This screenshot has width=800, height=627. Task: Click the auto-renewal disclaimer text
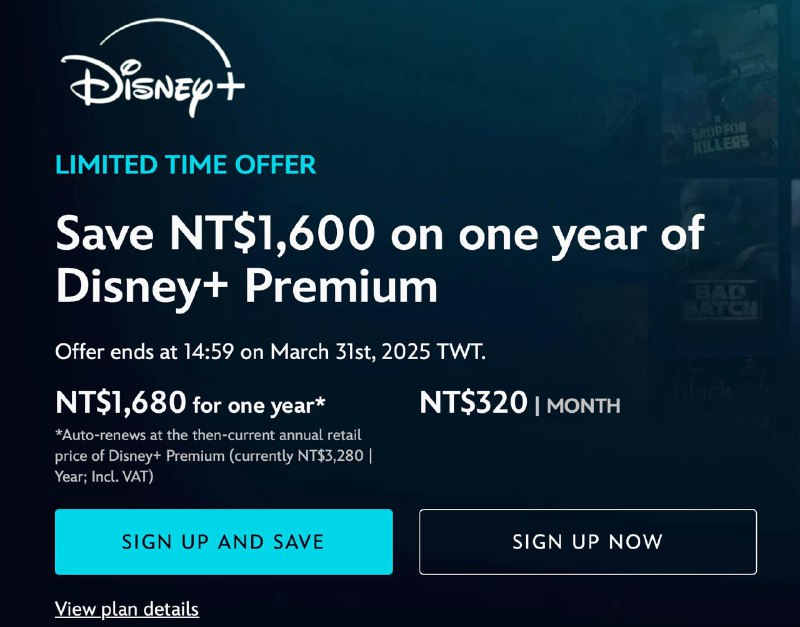click(x=210, y=457)
